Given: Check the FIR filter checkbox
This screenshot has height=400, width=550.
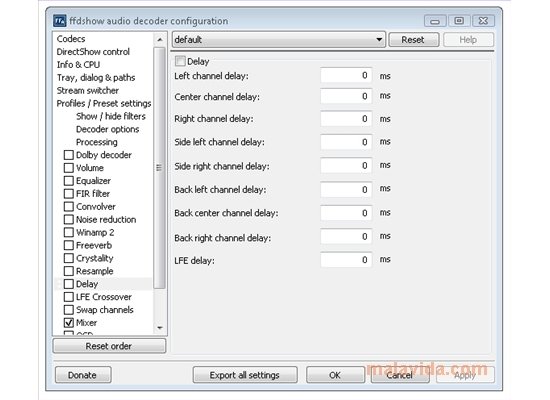Looking at the screenshot, I should 69,194.
